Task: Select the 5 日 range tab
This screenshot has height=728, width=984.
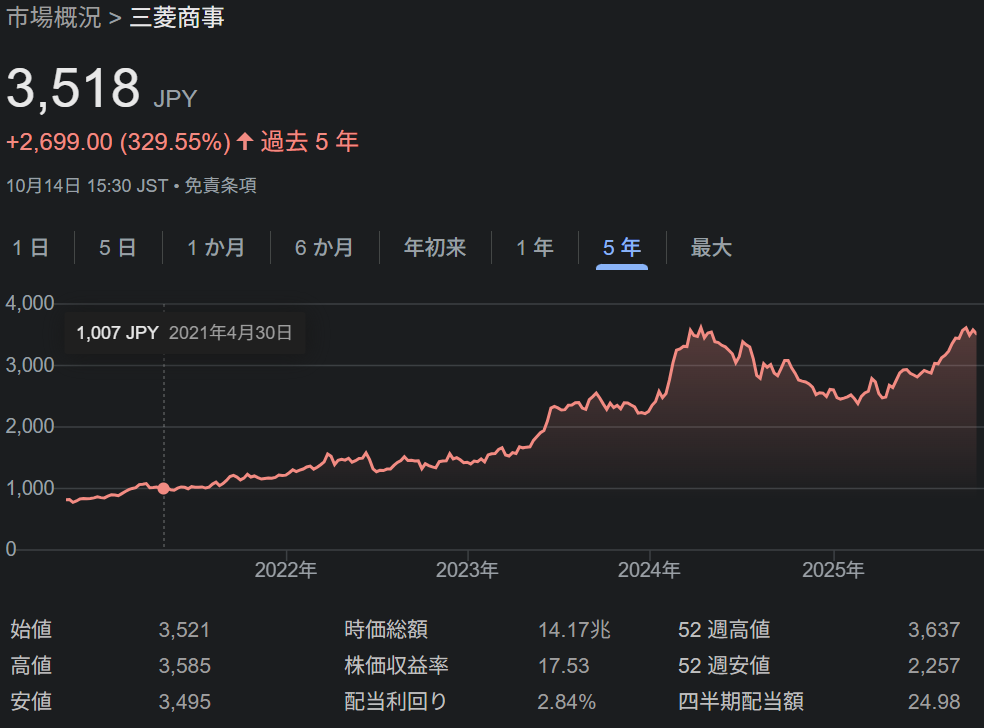Action: pyautogui.click(x=117, y=248)
